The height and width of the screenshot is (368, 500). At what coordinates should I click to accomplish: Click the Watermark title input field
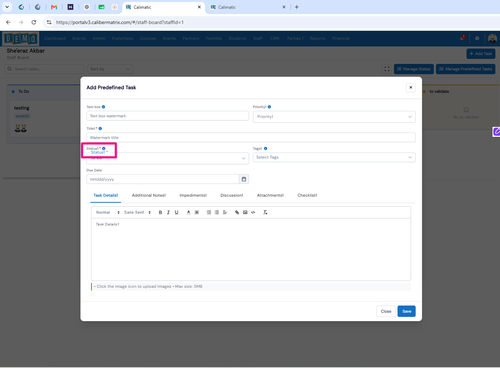pyautogui.click(x=251, y=137)
